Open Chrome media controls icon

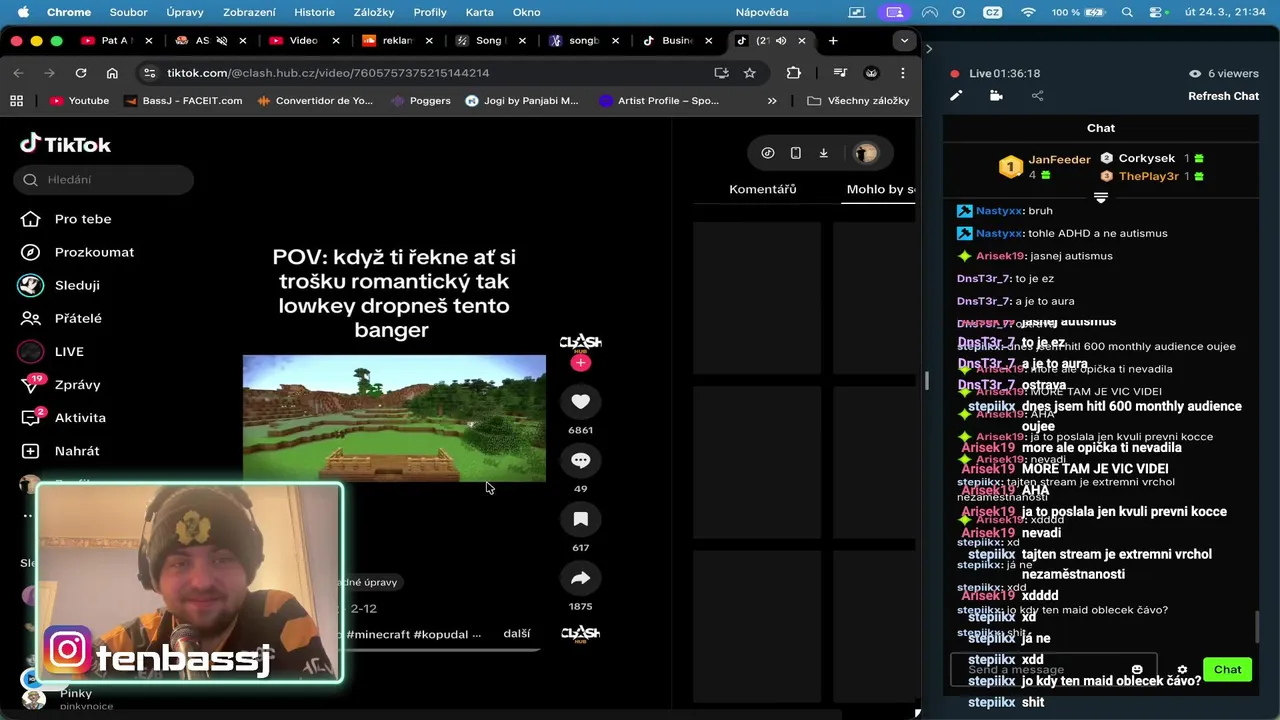[x=840, y=73]
